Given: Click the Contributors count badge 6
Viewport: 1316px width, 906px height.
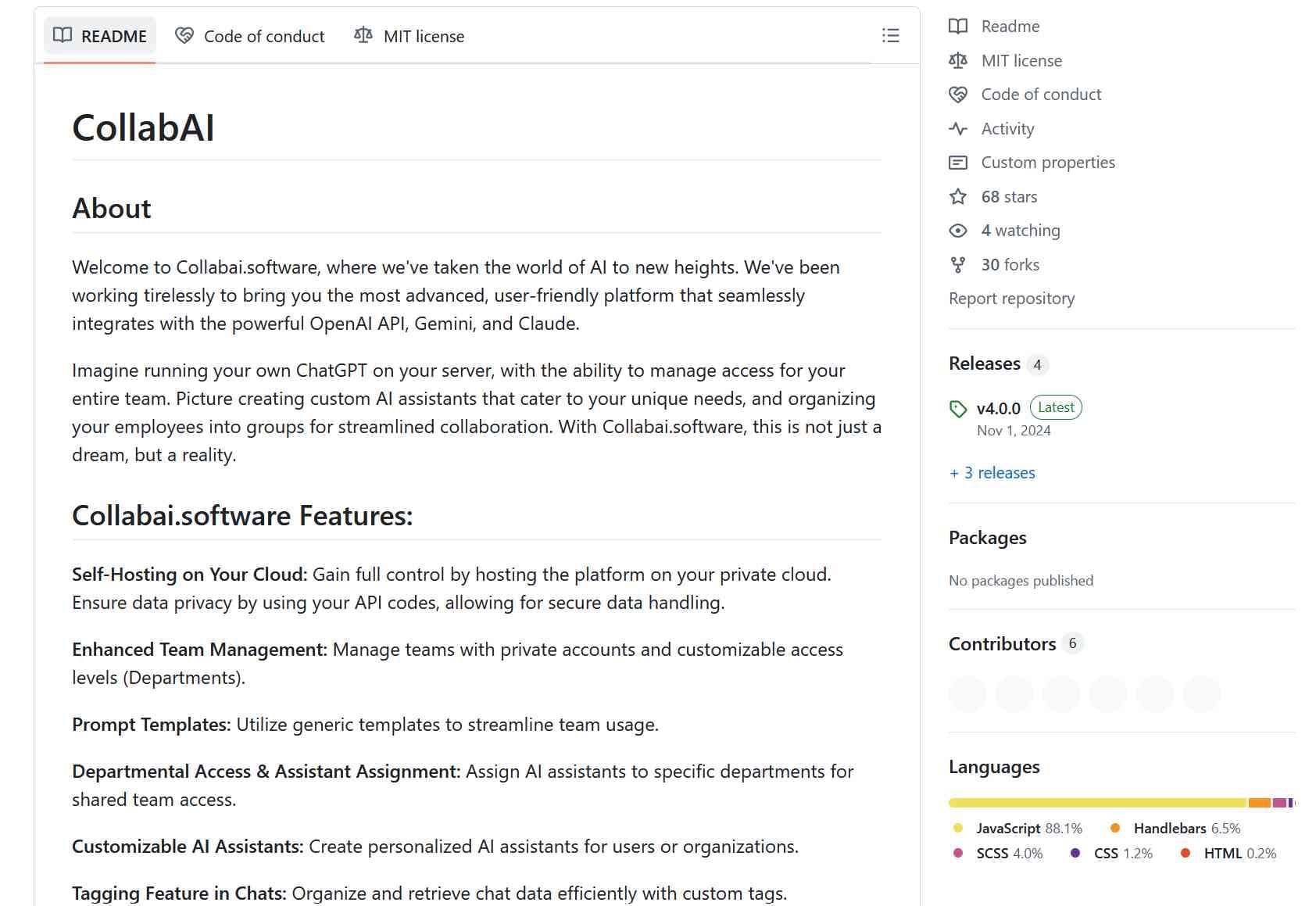Looking at the screenshot, I should [x=1072, y=643].
